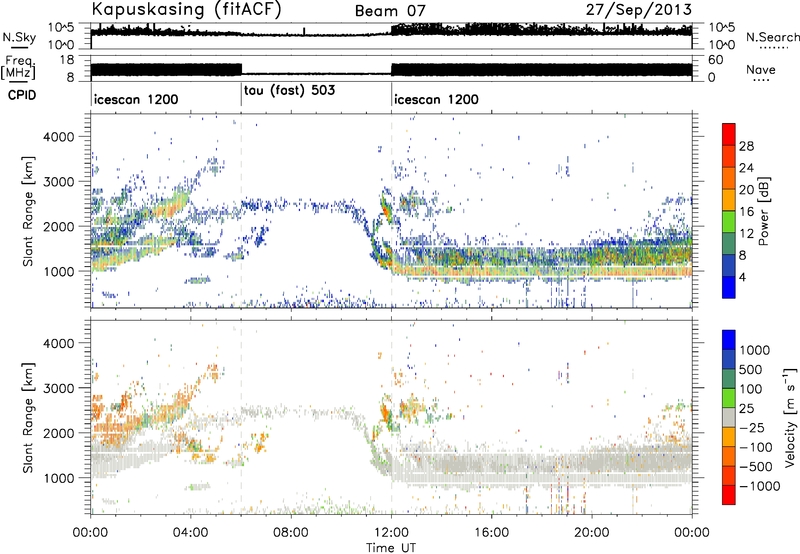The width and height of the screenshot is (800, 554).
Task: Click the 'CPID' row label
Action: coord(22,95)
